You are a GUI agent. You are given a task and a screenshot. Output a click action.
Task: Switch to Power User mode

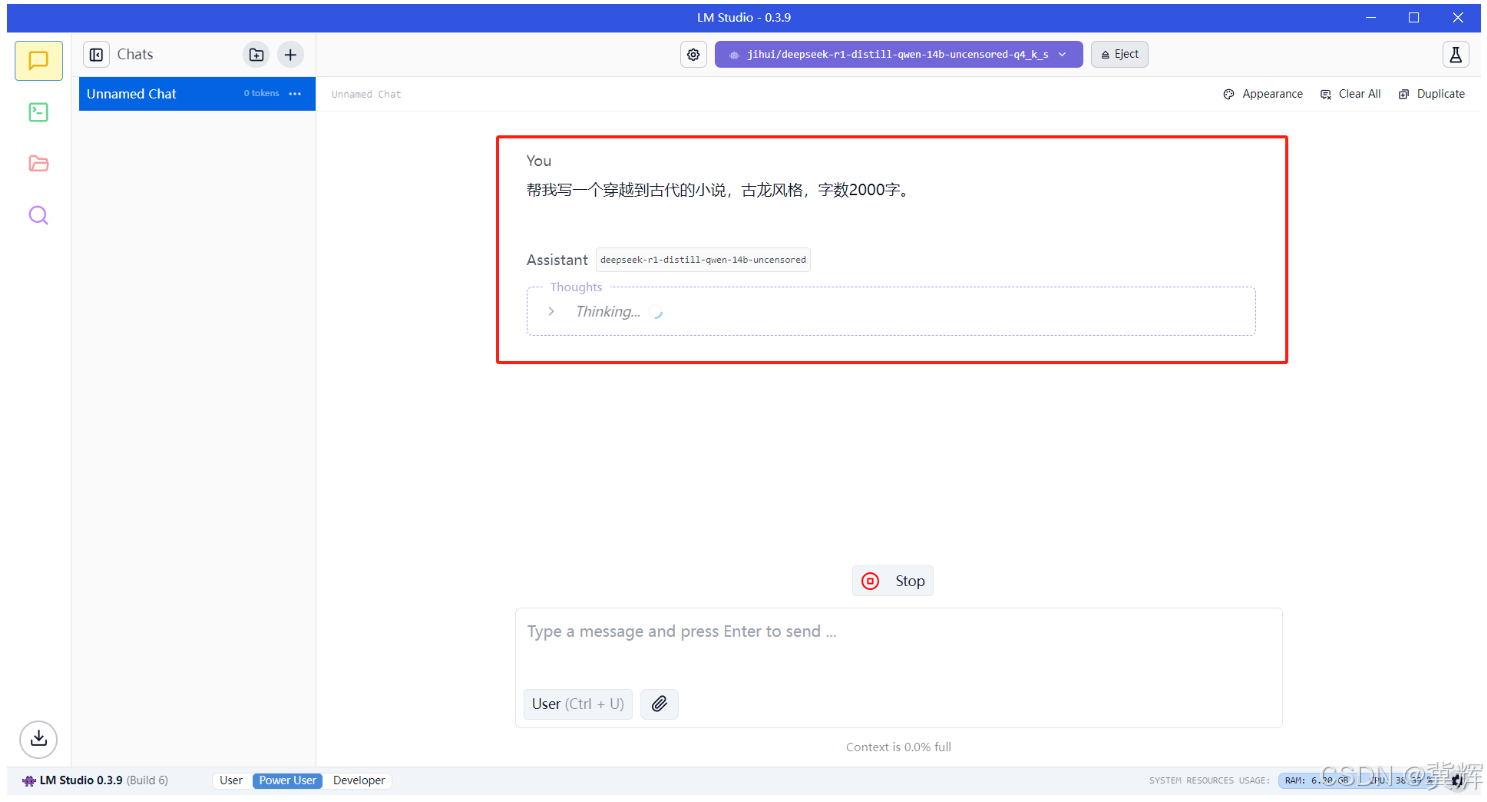coord(288,781)
